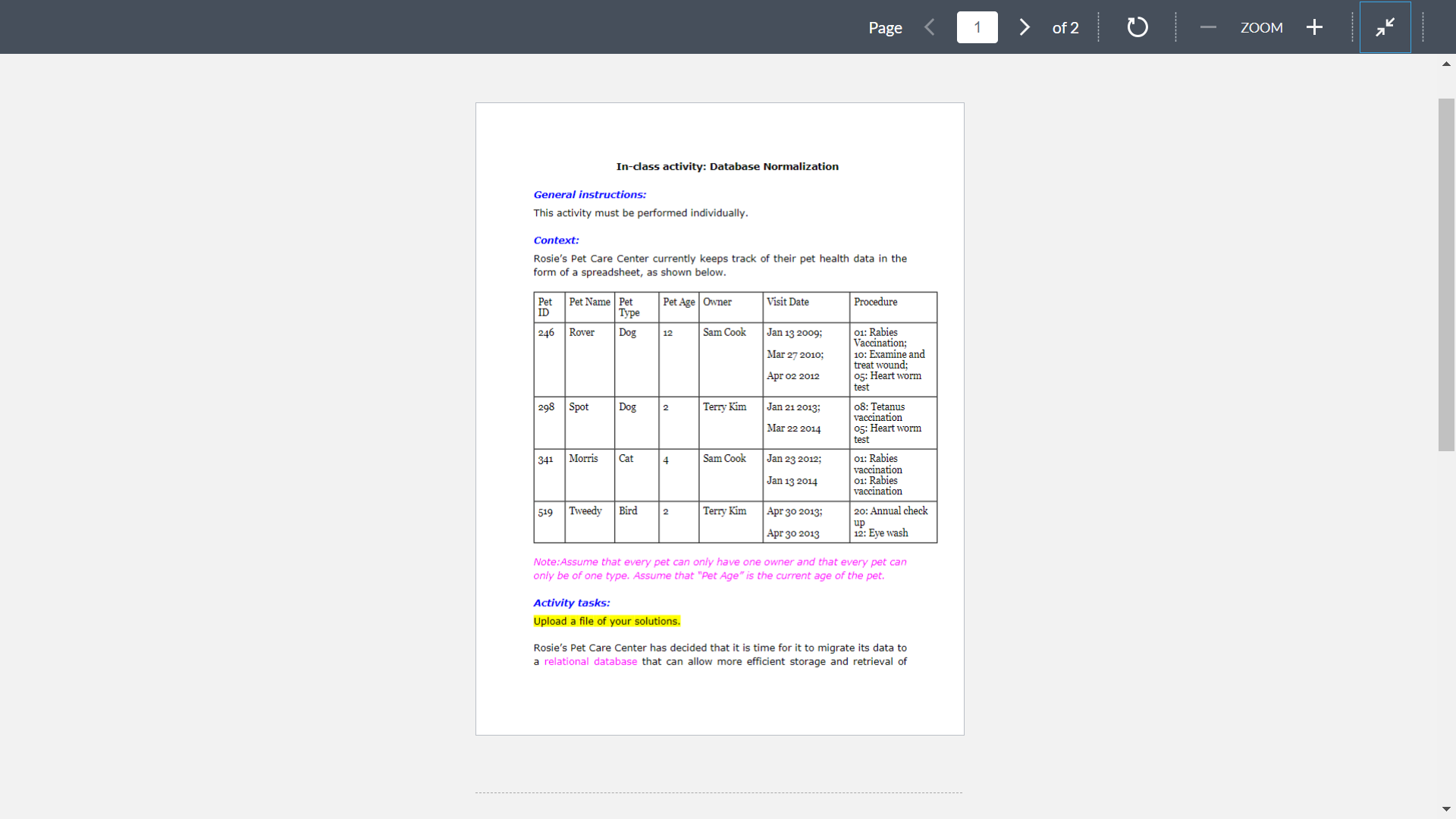Click the pink Note text below the table
This screenshot has width=1456, height=819.
tap(719, 569)
